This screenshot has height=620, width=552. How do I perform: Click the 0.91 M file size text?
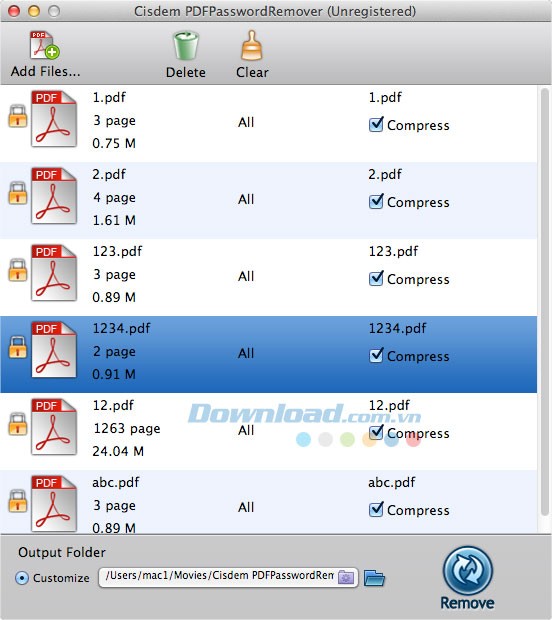pyautogui.click(x=114, y=374)
